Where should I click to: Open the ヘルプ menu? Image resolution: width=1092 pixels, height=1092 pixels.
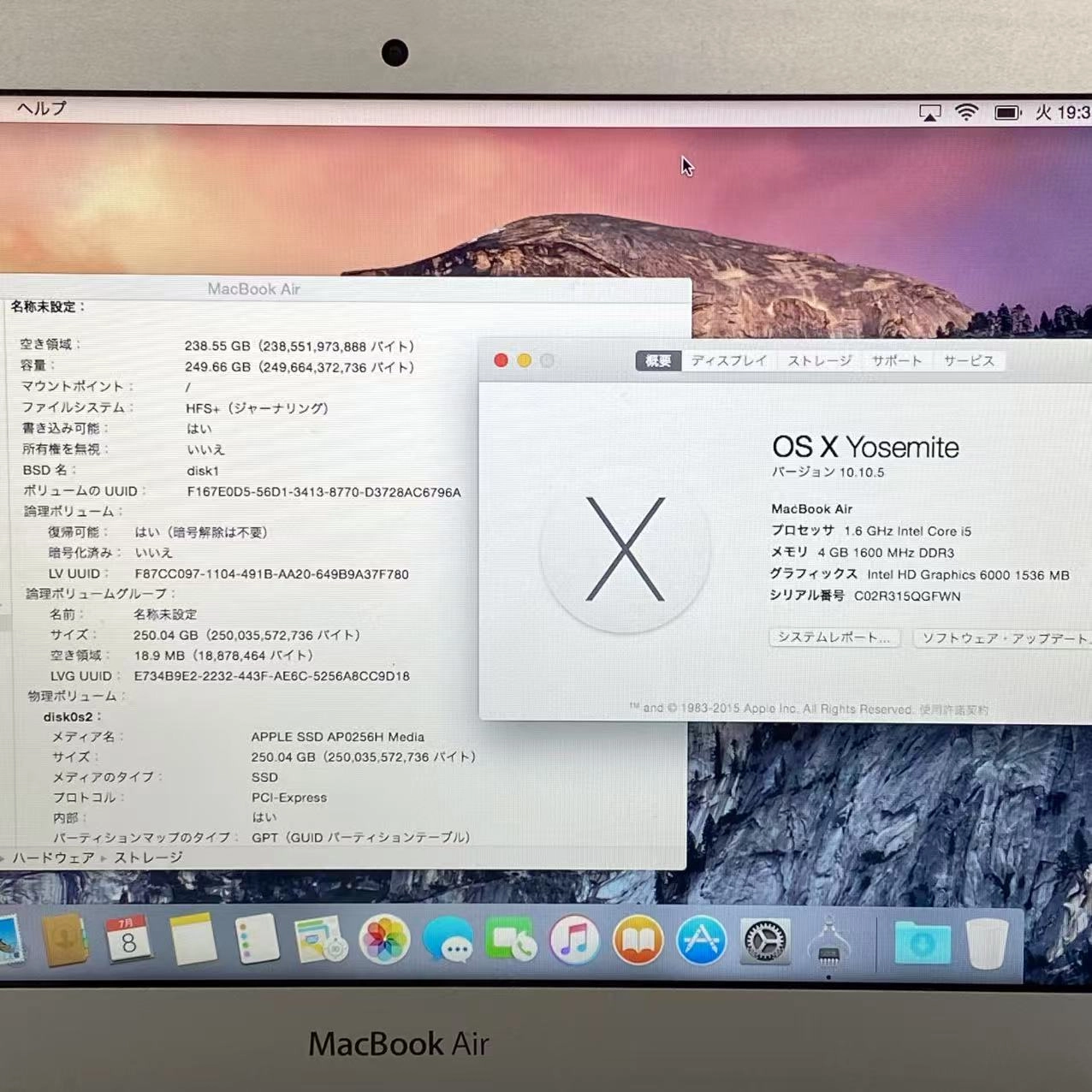pos(40,109)
